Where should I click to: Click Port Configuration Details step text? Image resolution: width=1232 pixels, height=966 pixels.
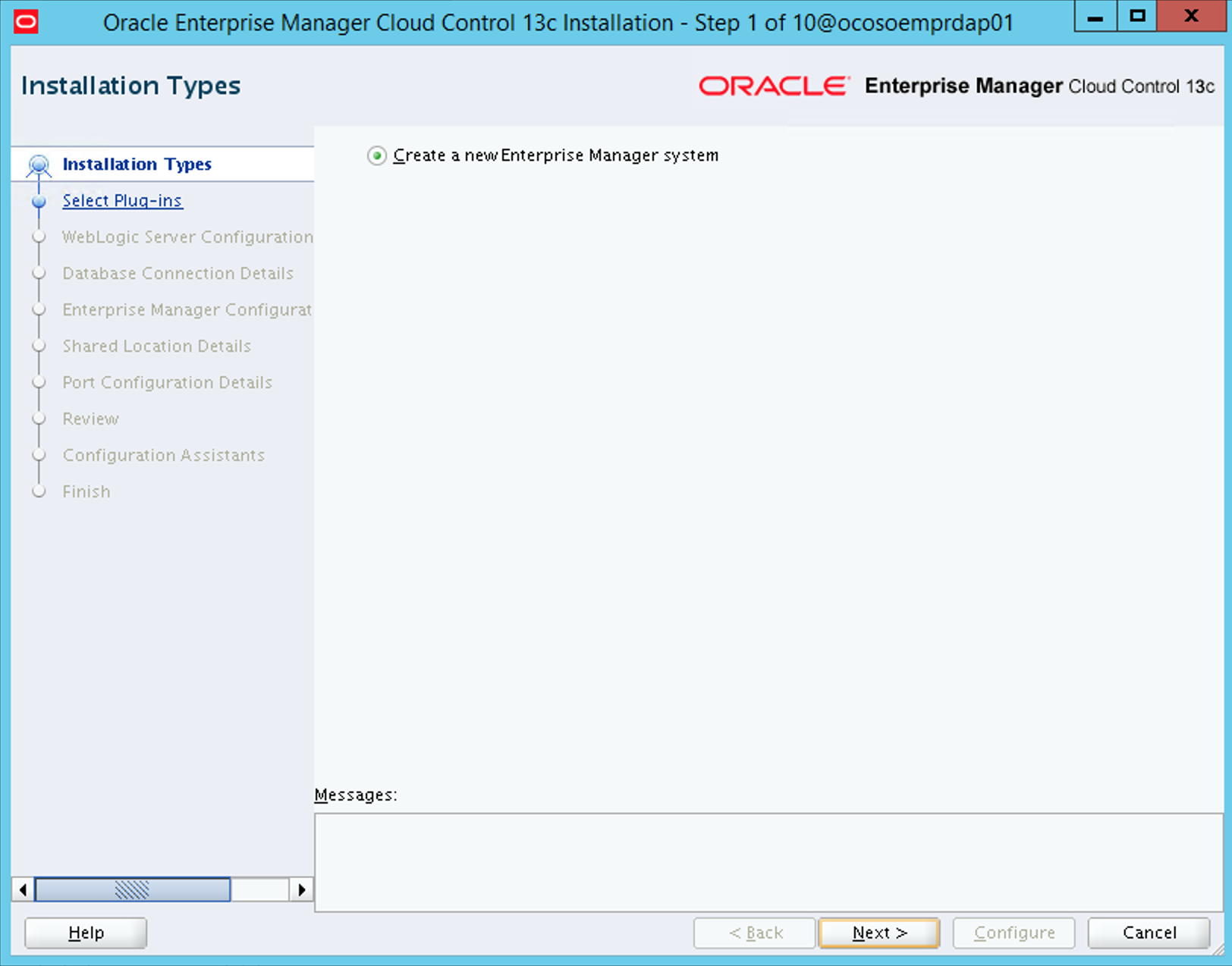click(167, 382)
